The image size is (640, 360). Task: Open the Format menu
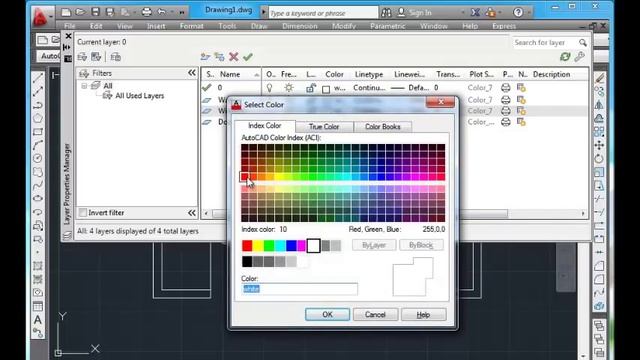[x=191, y=26]
